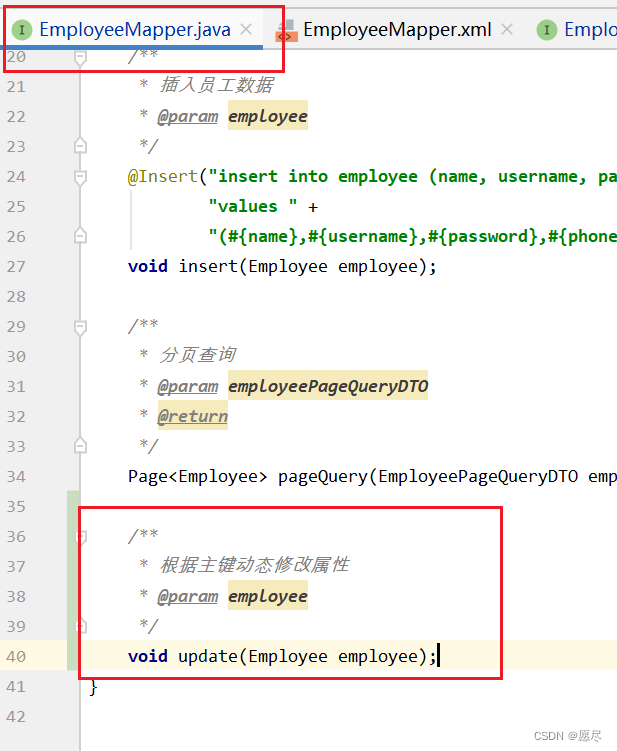617x751 pixels.
Task: Click the fold end marker at line 26
Action: coord(80,236)
